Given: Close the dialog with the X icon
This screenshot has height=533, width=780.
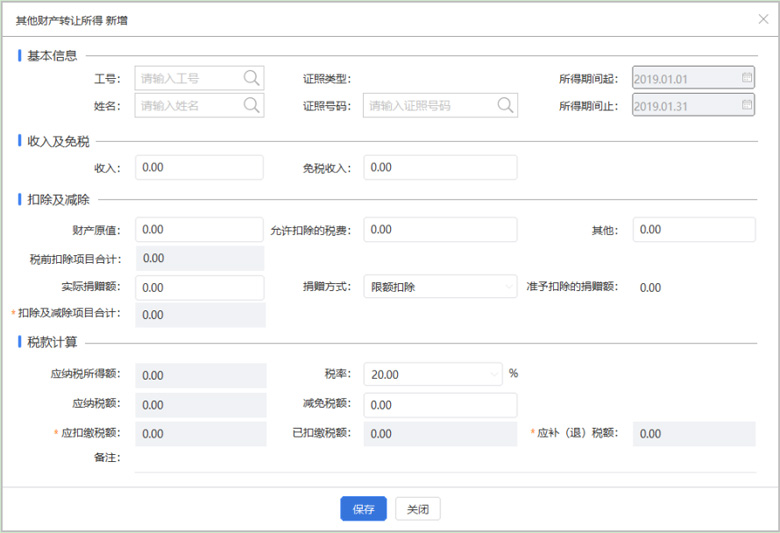Looking at the screenshot, I should point(764,19).
